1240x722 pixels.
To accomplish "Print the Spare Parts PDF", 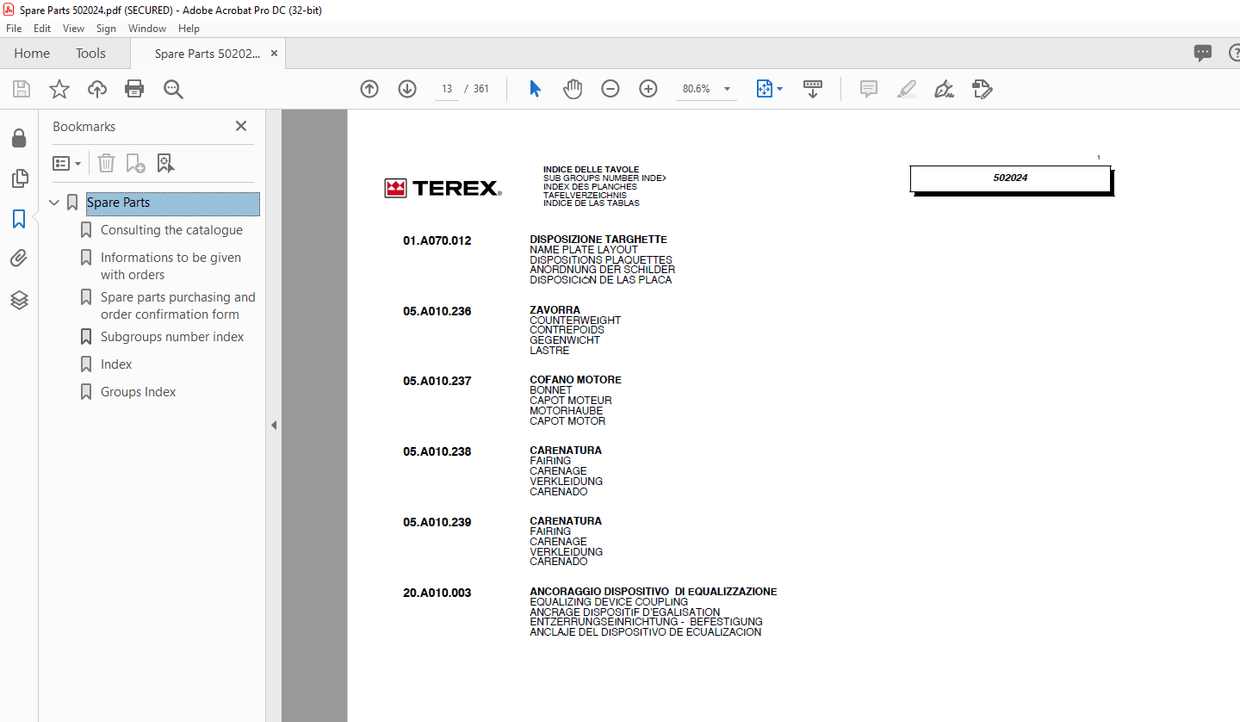I will click(x=134, y=88).
